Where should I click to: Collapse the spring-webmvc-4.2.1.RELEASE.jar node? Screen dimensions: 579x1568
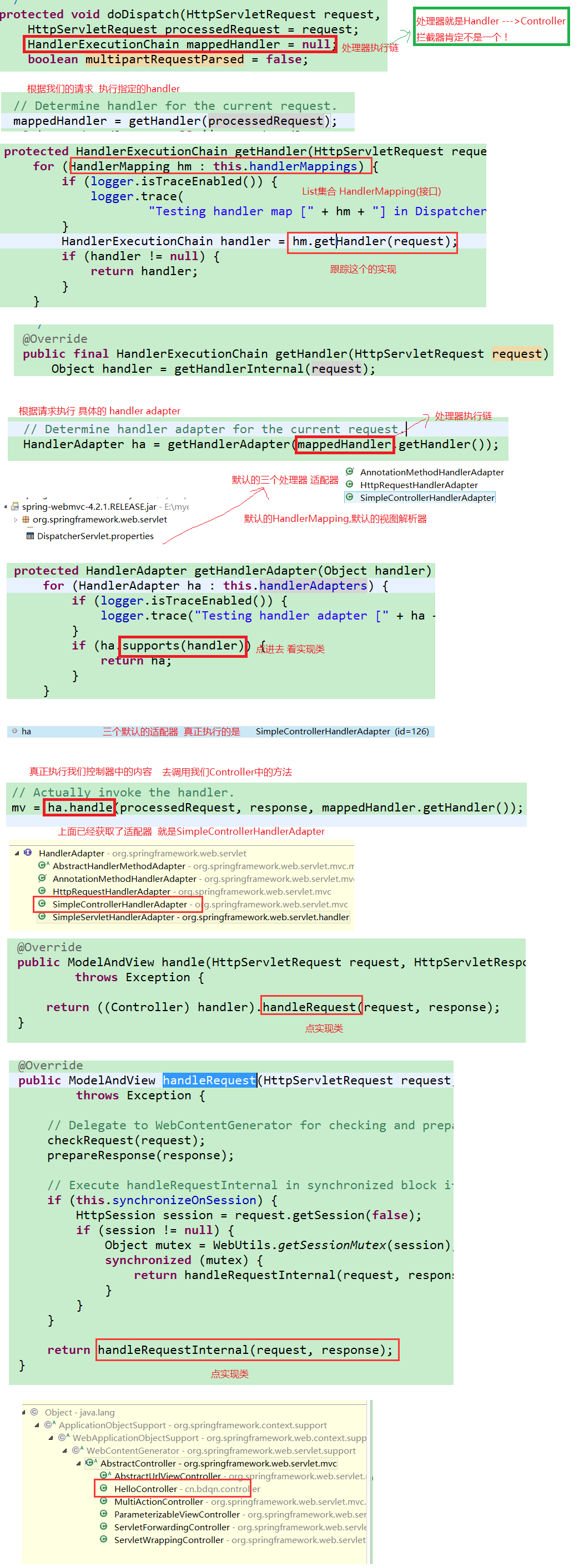6,507
